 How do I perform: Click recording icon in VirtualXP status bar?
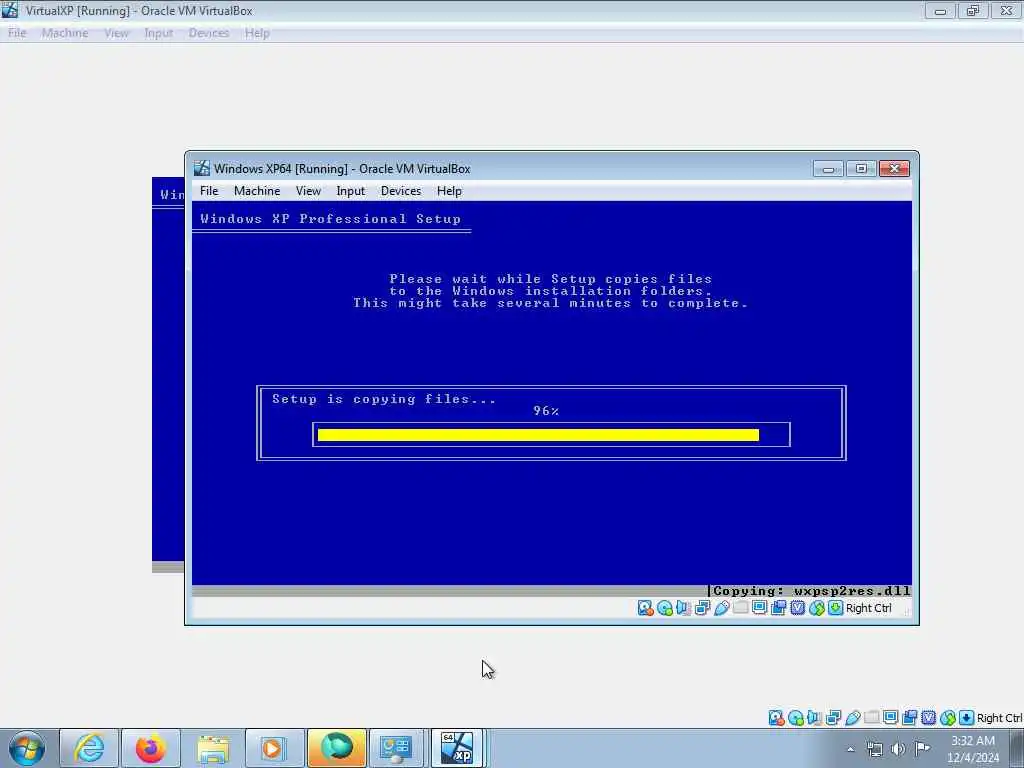tap(909, 718)
